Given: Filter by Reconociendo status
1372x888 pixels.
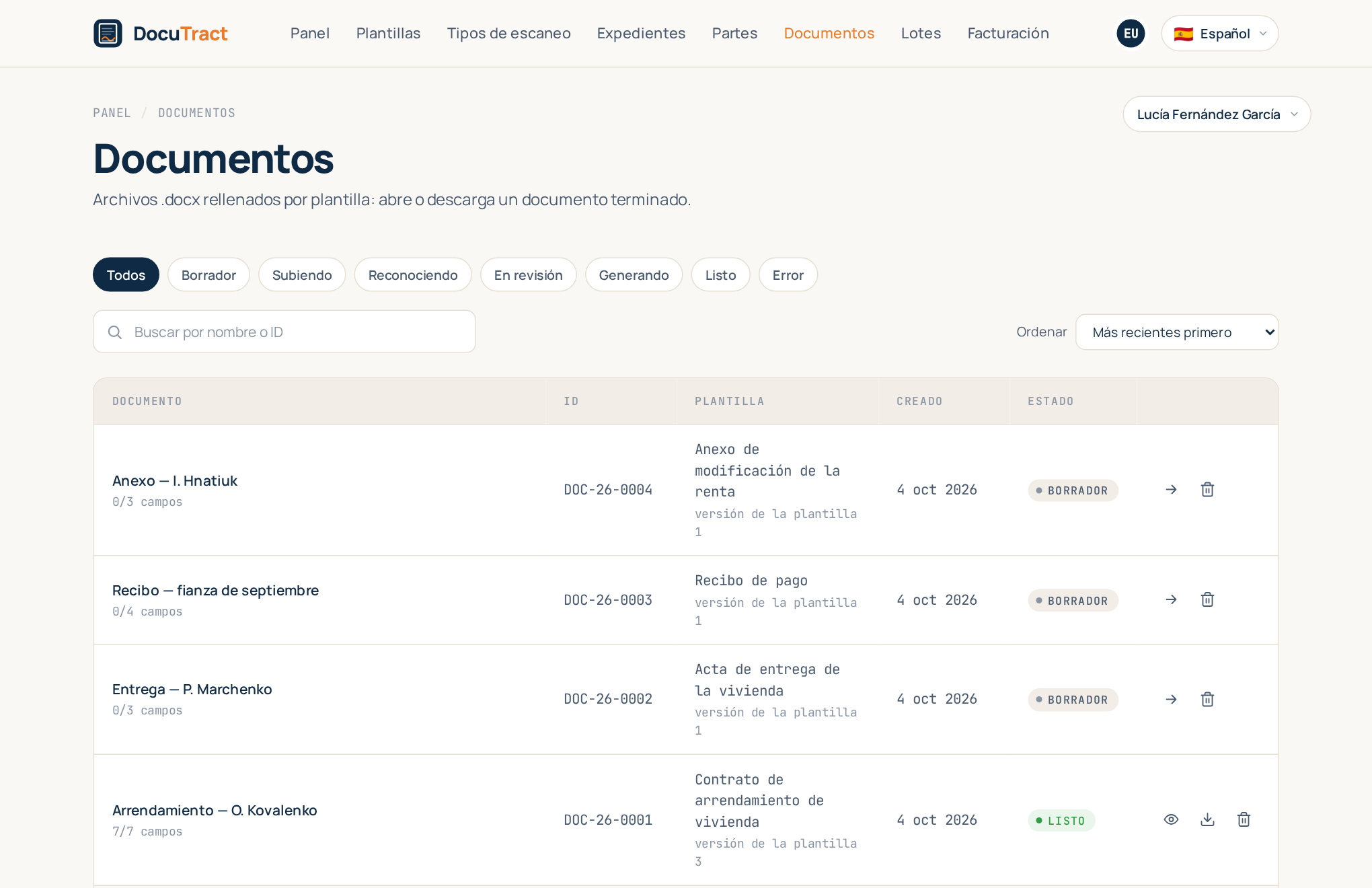Looking at the screenshot, I should tap(413, 275).
